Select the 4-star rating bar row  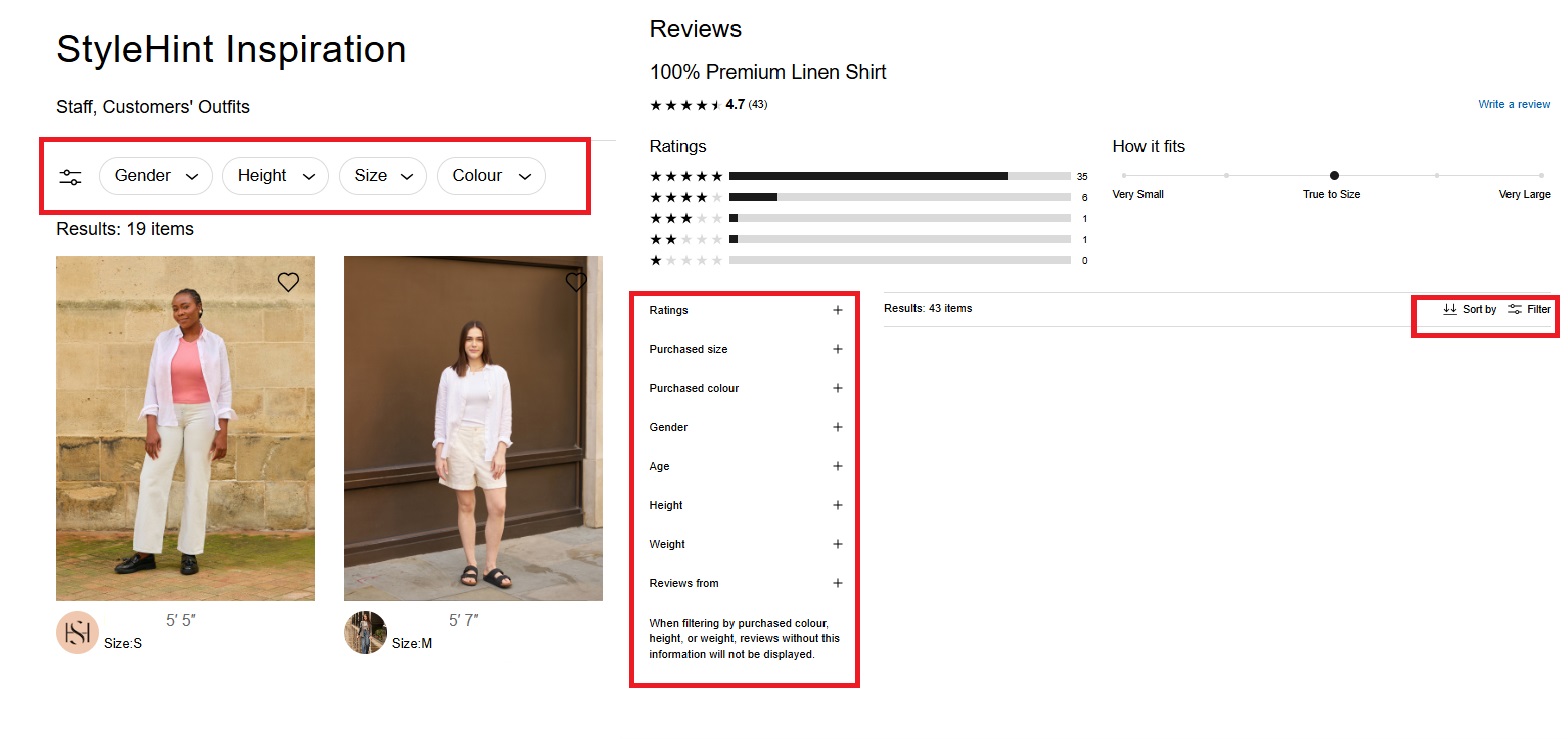pos(899,197)
